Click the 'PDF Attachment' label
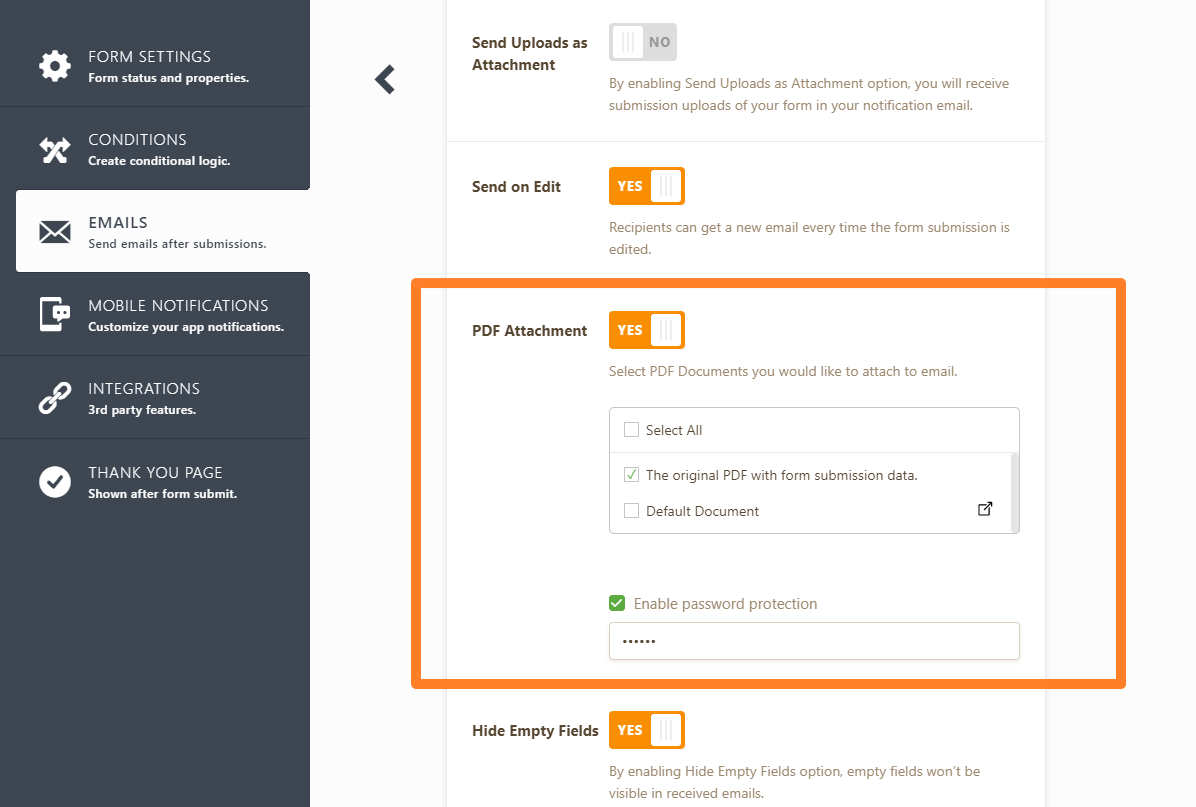Screen dimensions: 1196x807 point(529,331)
